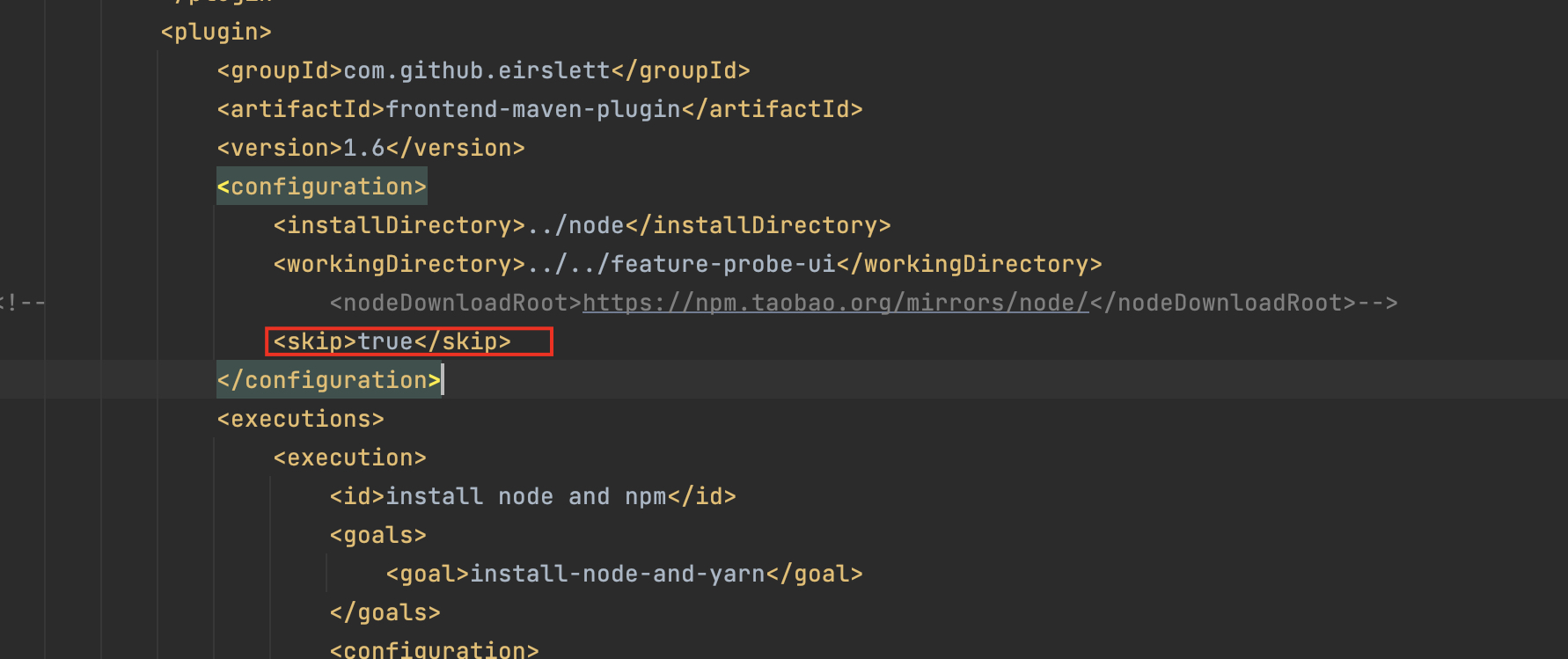Viewport: 1568px width, 659px height.
Task: Click the version value 1.6
Action: [x=363, y=148]
